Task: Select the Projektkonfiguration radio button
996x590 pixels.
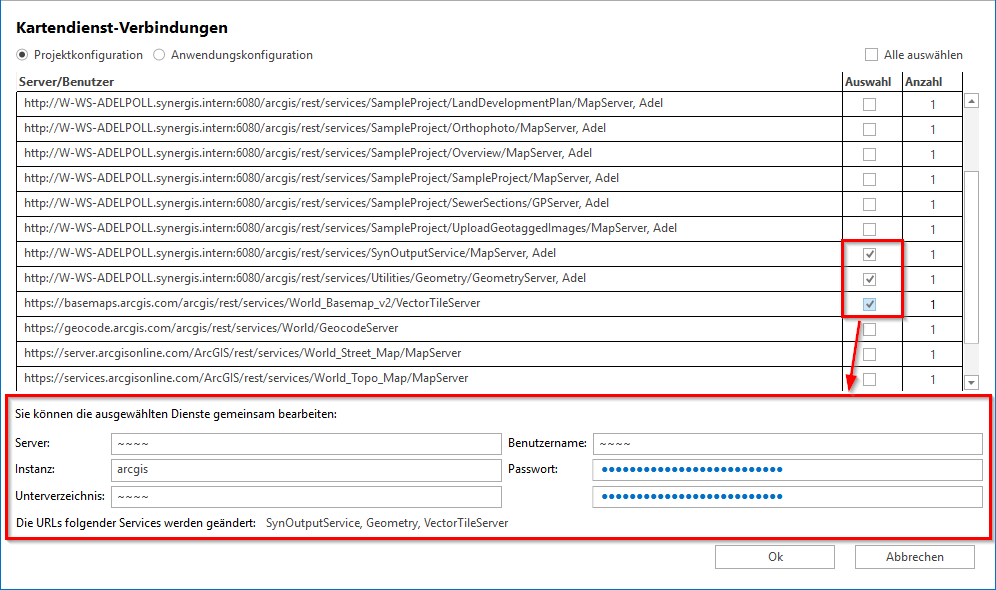Action: pyautogui.click(x=23, y=55)
